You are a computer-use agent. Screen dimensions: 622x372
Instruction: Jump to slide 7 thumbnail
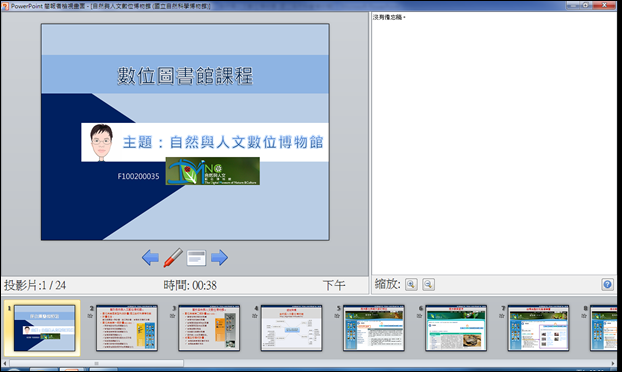(538, 328)
